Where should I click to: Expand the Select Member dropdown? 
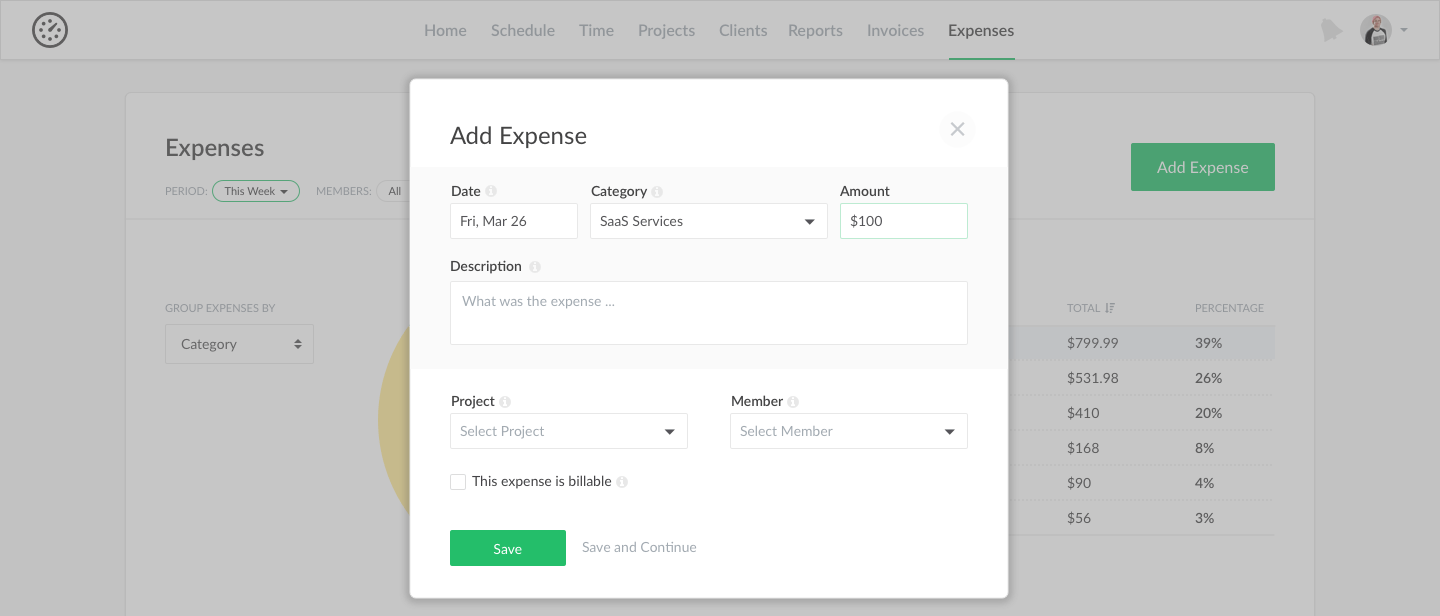click(848, 431)
